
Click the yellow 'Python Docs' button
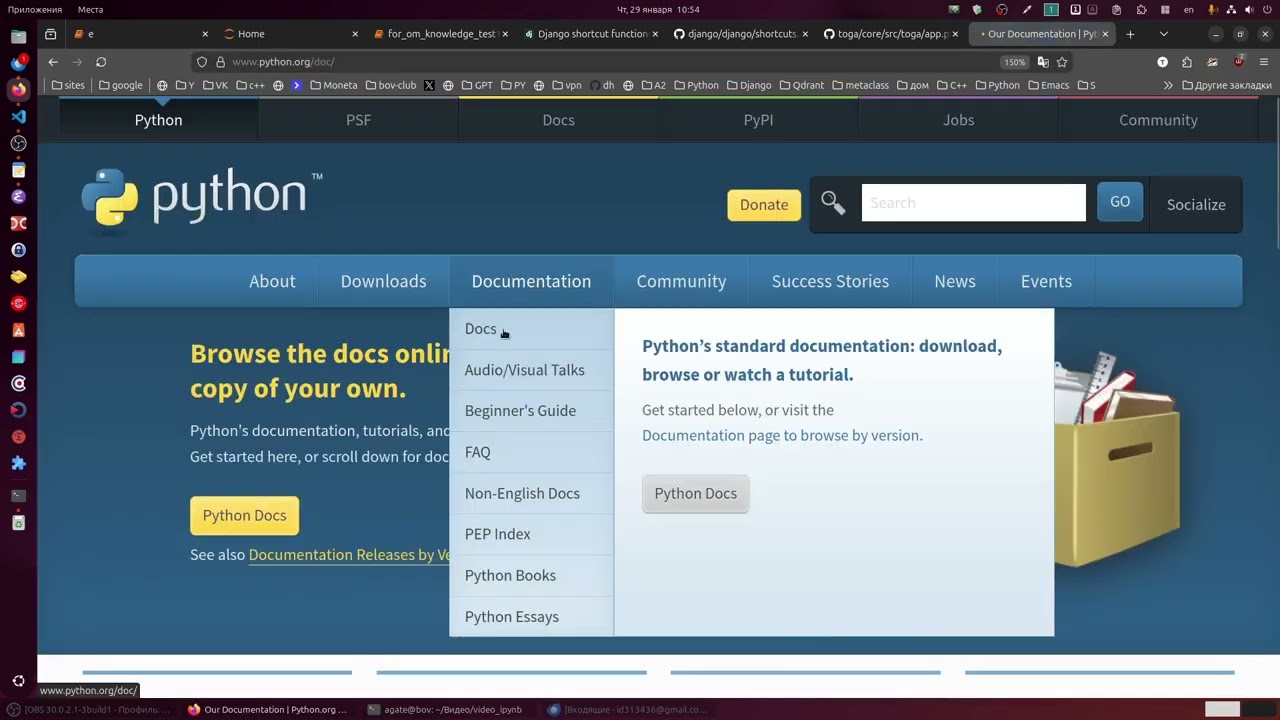coord(244,515)
